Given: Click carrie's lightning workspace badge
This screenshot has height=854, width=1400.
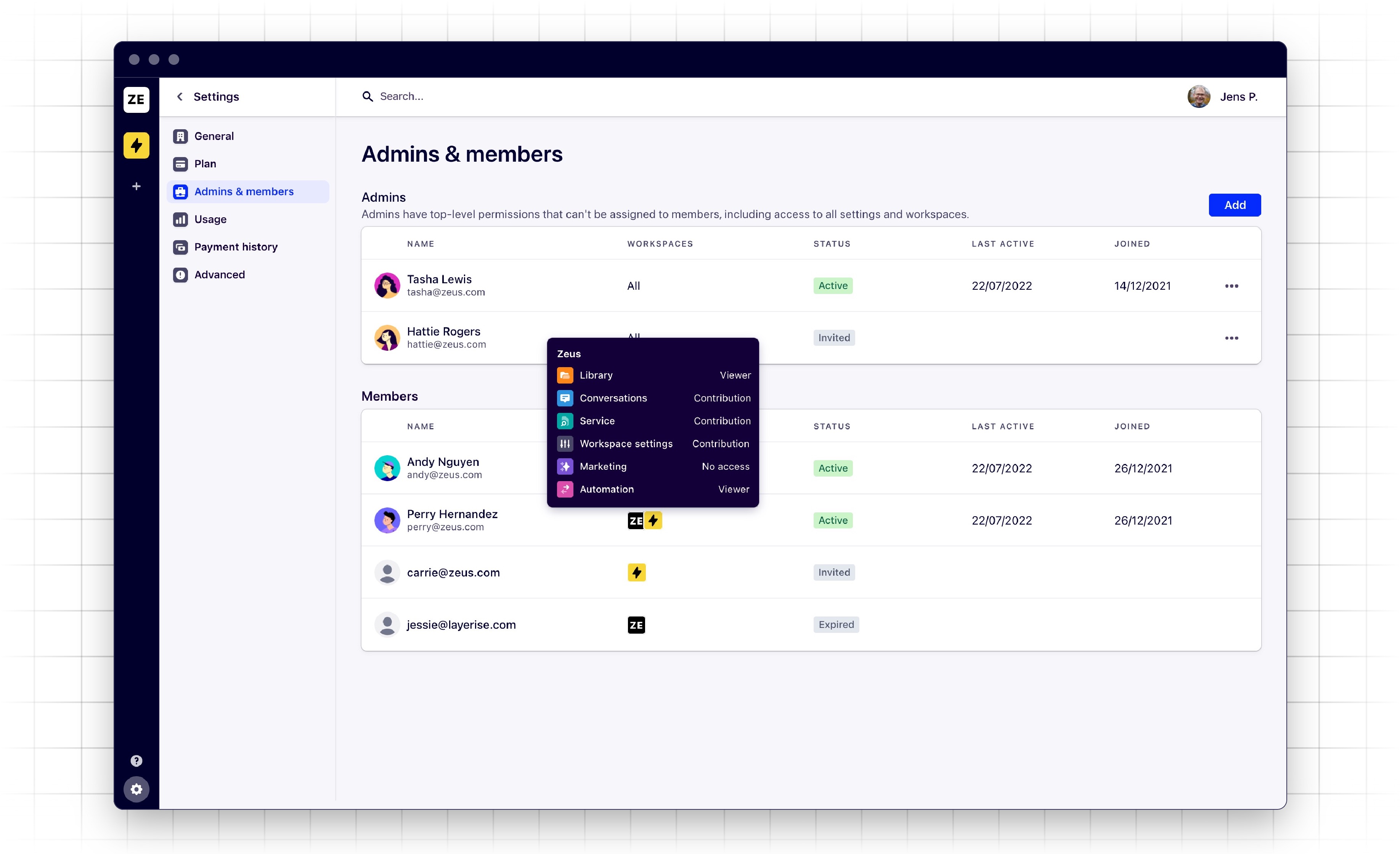Looking at the screenshot, I should click(636, 572).
